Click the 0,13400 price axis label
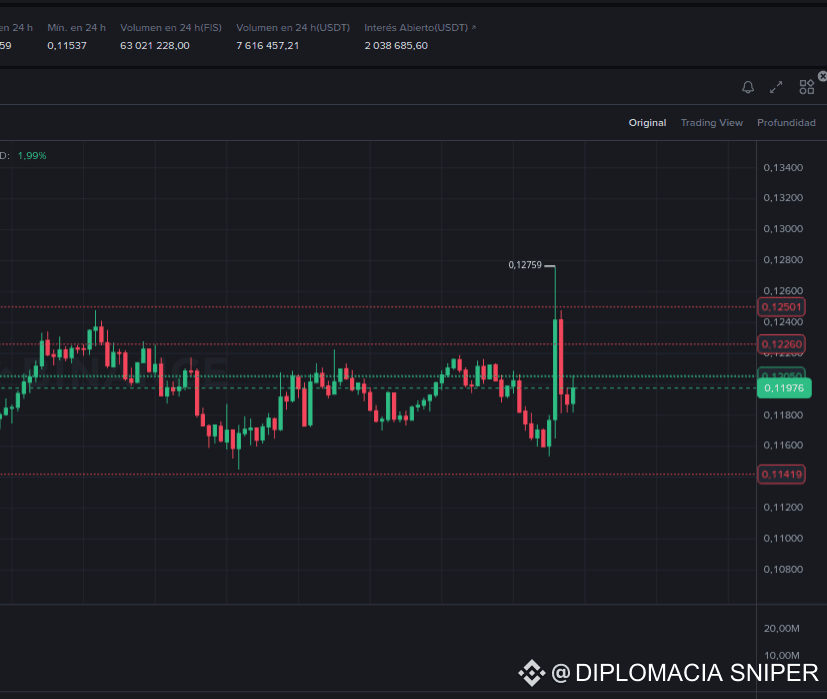 pyautogui.click(x=783, y=168)
